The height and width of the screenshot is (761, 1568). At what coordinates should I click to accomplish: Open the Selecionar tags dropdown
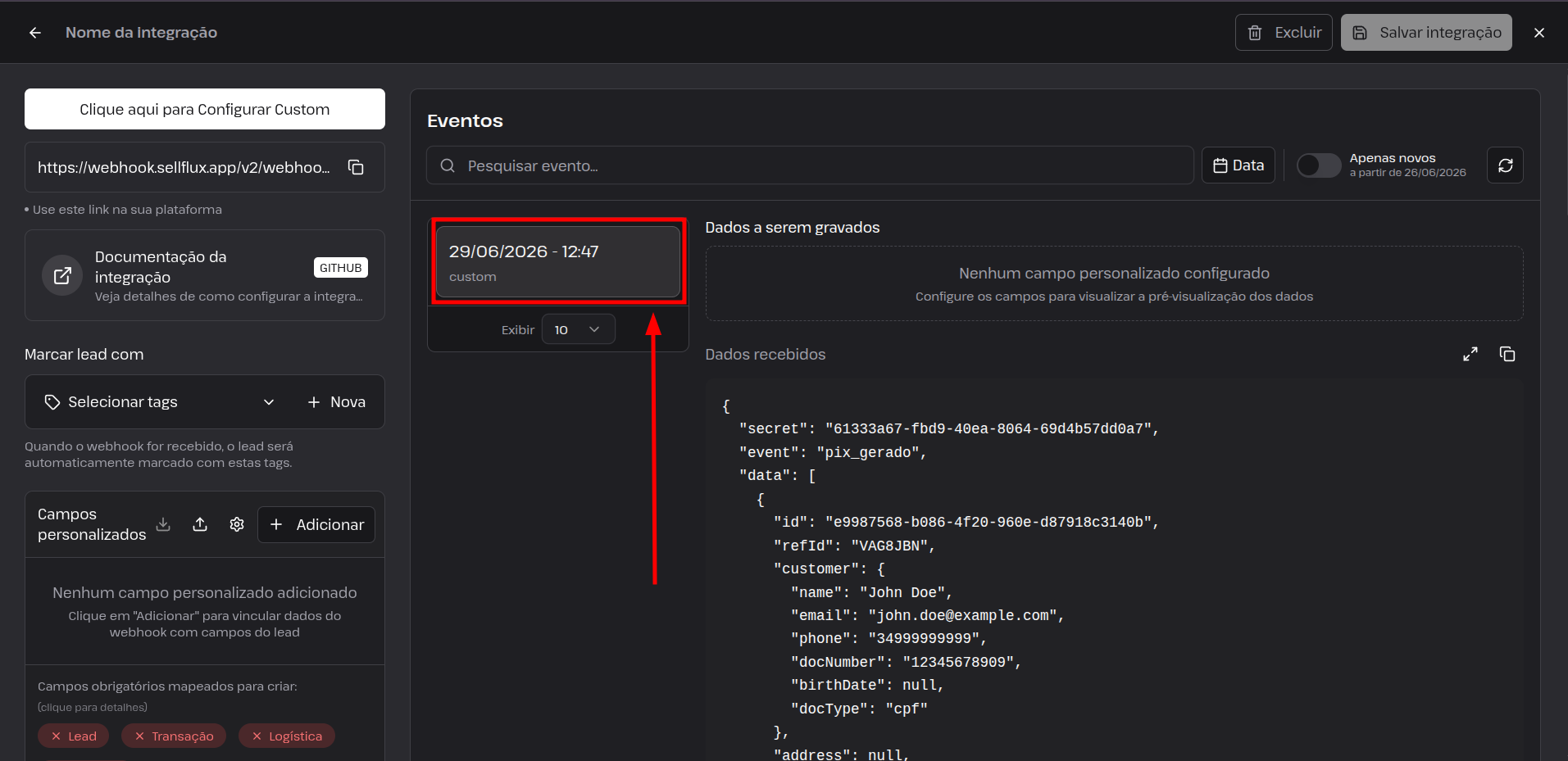160,402
